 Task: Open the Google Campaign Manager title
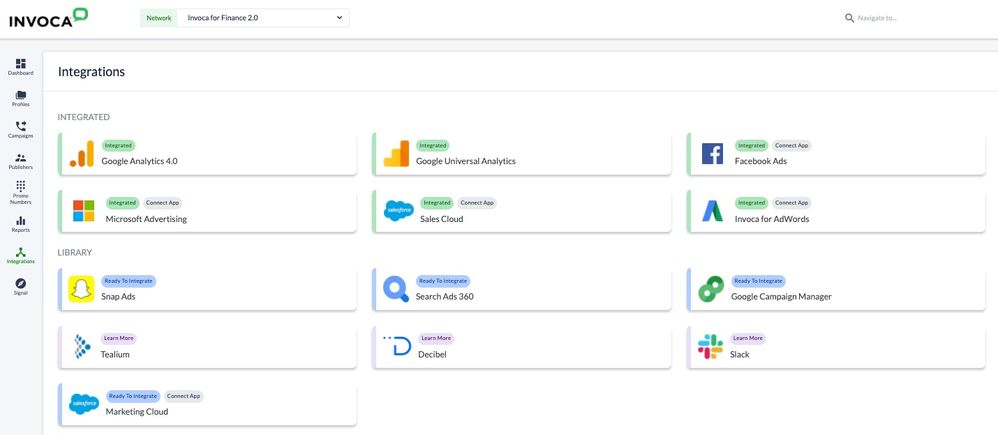pyautogui.click(x=782, y=297)
